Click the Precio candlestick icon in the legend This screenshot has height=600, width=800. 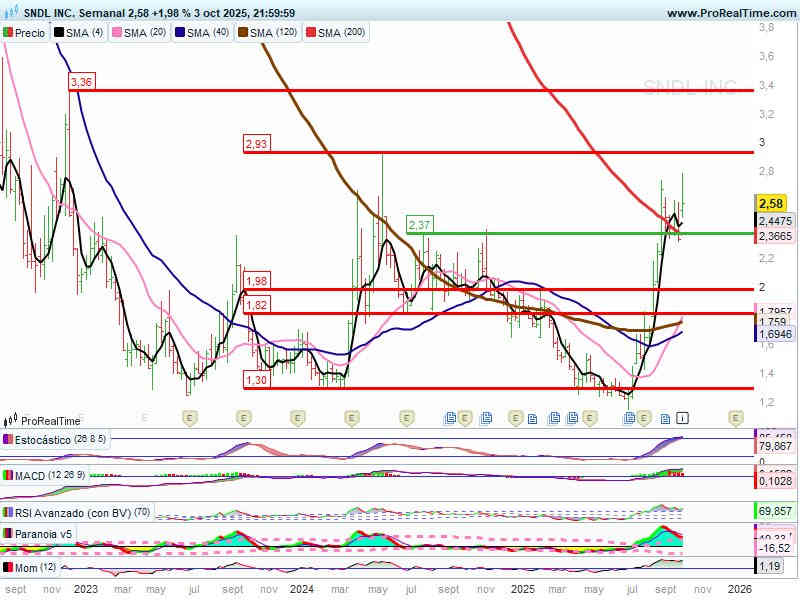point(8,33)
